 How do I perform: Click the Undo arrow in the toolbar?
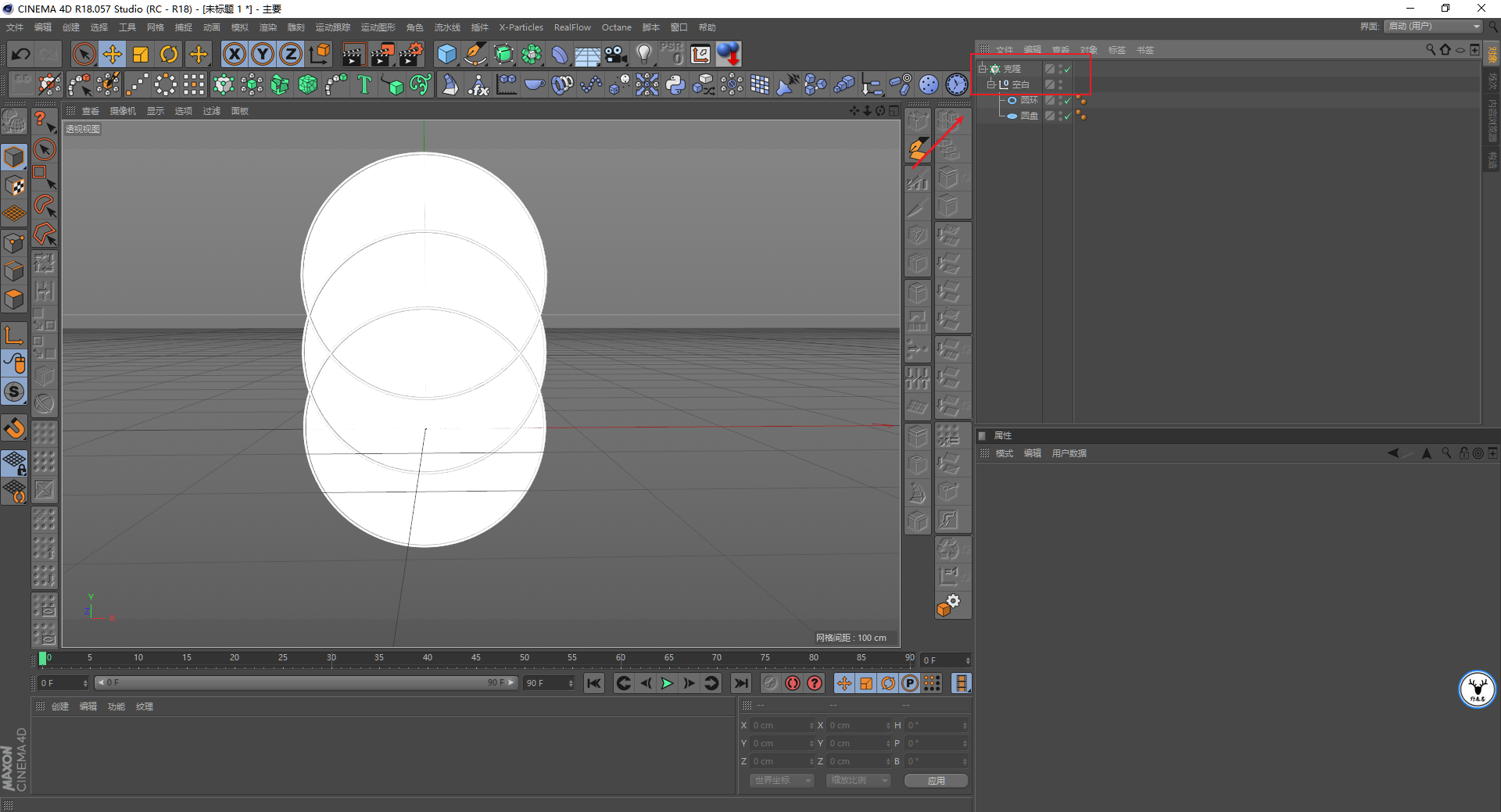pyautogui.click(x=21, y=54)
